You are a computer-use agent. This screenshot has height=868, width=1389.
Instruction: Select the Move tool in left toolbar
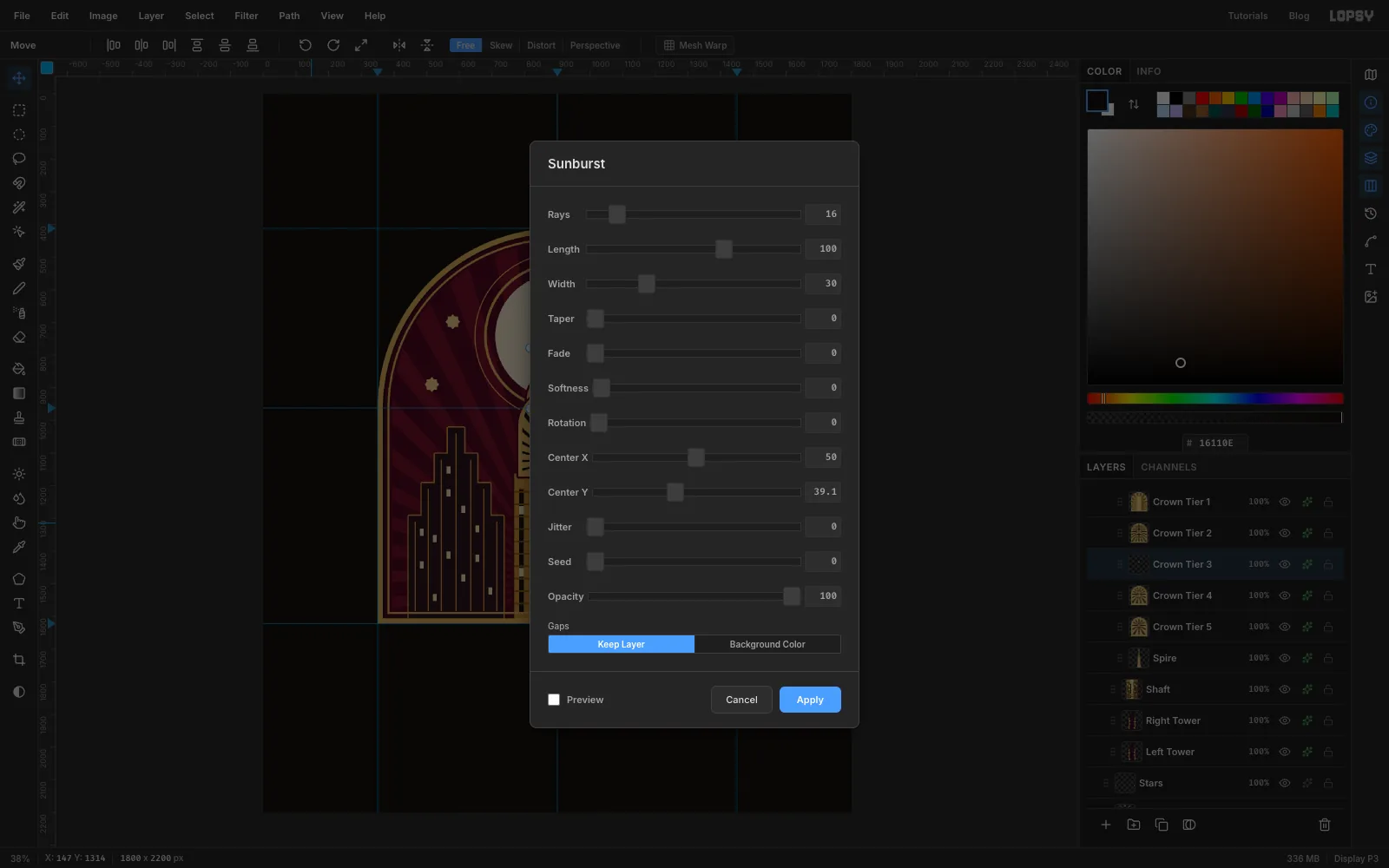pyautogui.click(x=19, y=79)
